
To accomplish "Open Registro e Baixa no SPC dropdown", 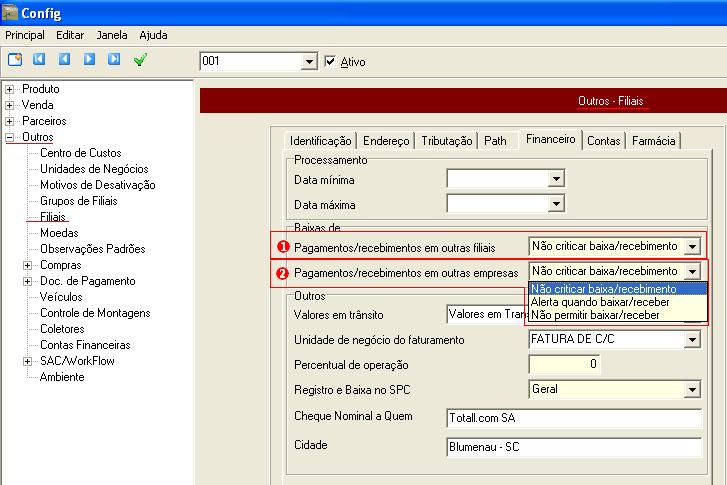I will (x=692, y=390).
